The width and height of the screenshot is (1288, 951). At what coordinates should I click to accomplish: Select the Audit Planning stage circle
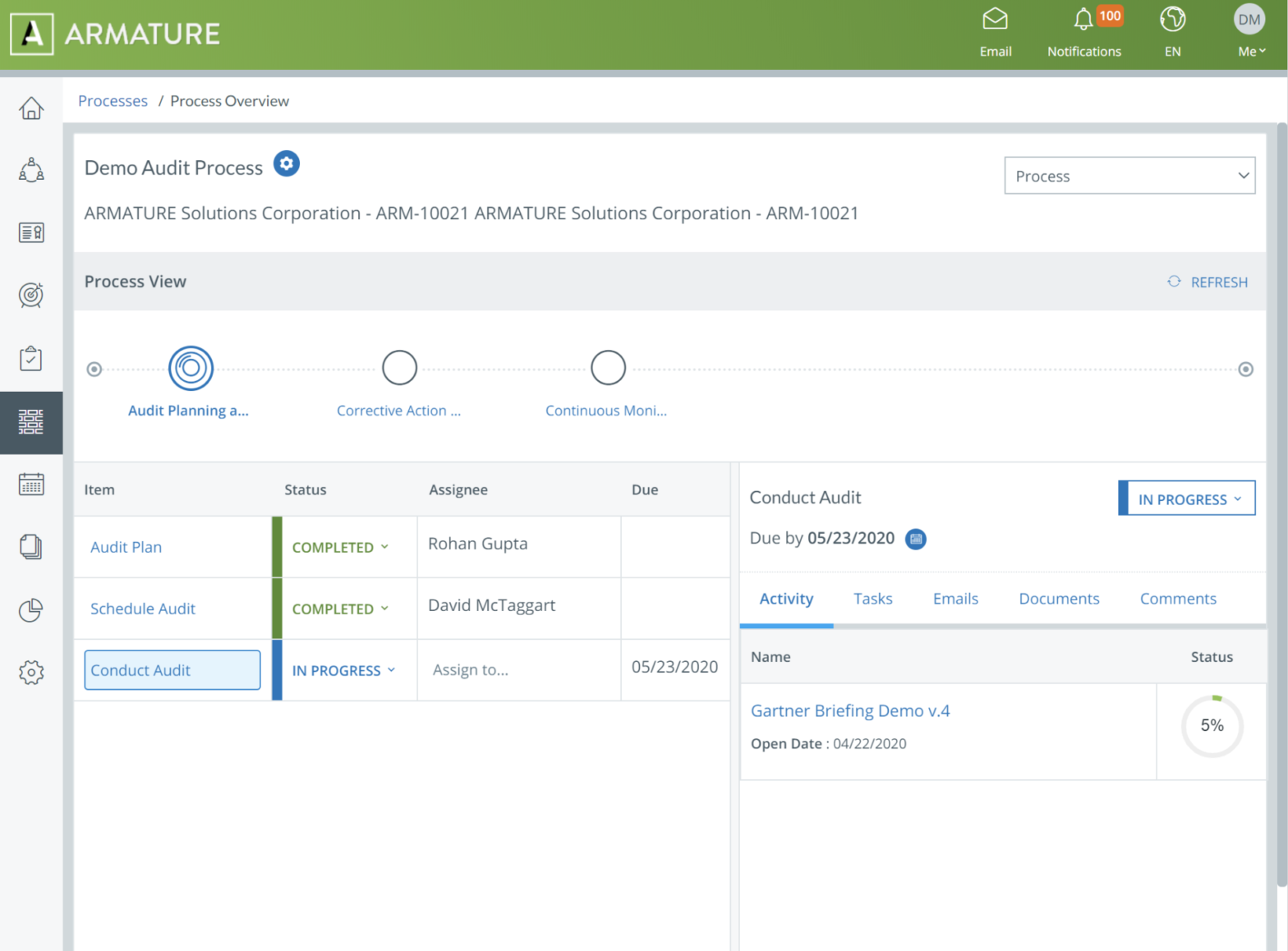click(x=191, y=368)
